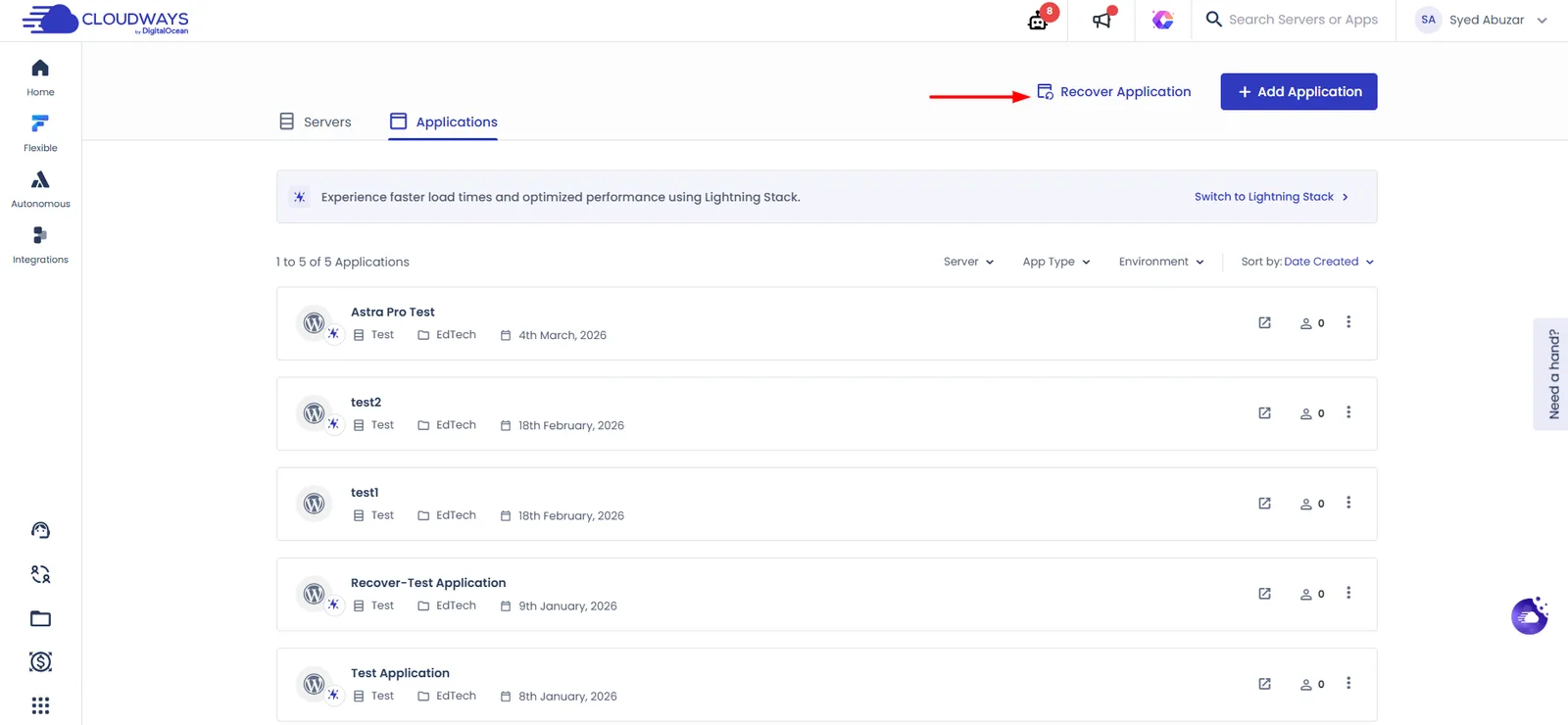Expand the Syed Abuzar account menu

pyautogui.click(x=1482, y=20)
